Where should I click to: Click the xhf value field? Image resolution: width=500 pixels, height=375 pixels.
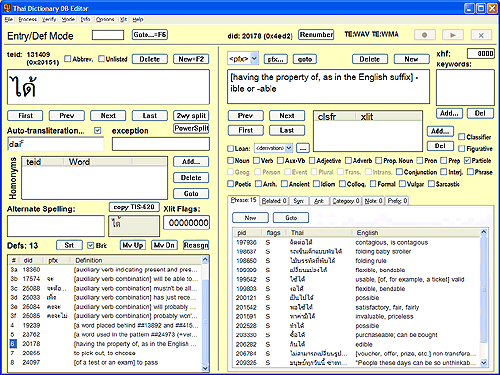tap(481, 53)
